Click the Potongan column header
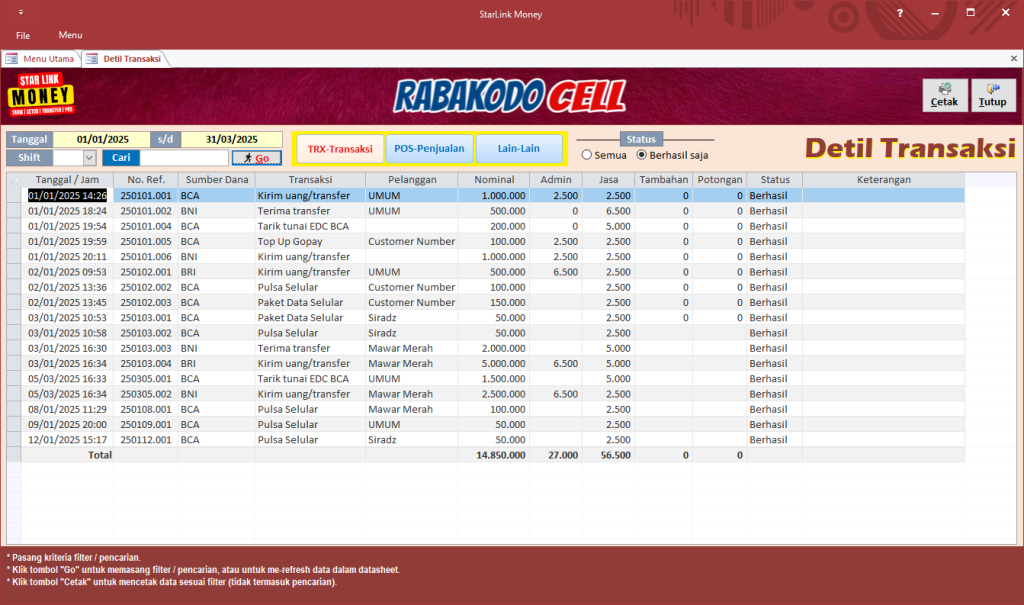The width and height of the screenshot is (1024, 605). [x=720, y=180]
